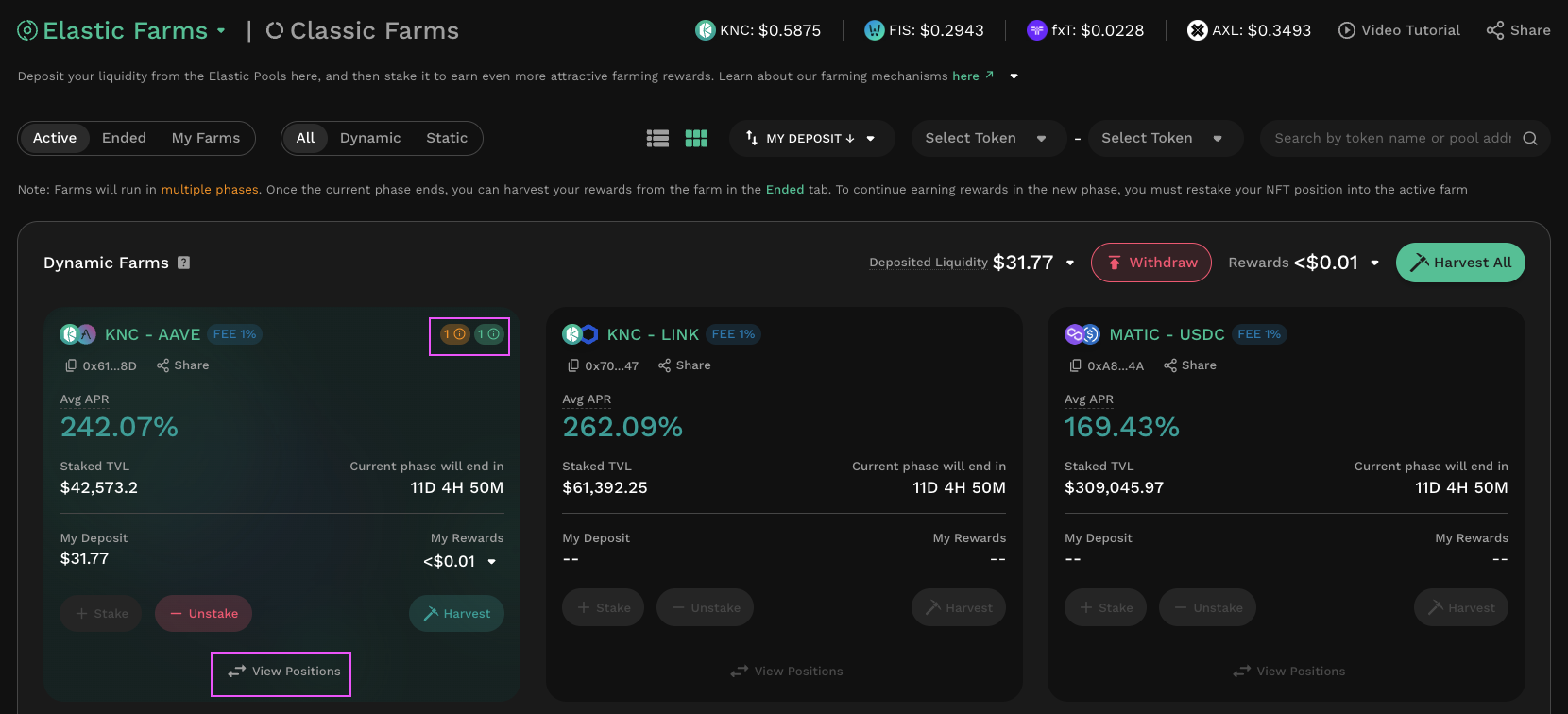This screenshot has height=714, width=1568.
Task: Select the Ended farms filter
Action: pyautogui.click(x=124, y=138)
